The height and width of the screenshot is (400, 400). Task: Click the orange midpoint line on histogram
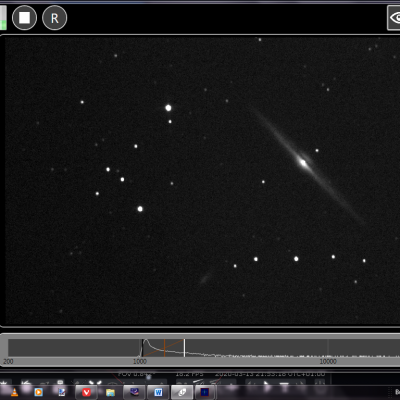(165, 348)
